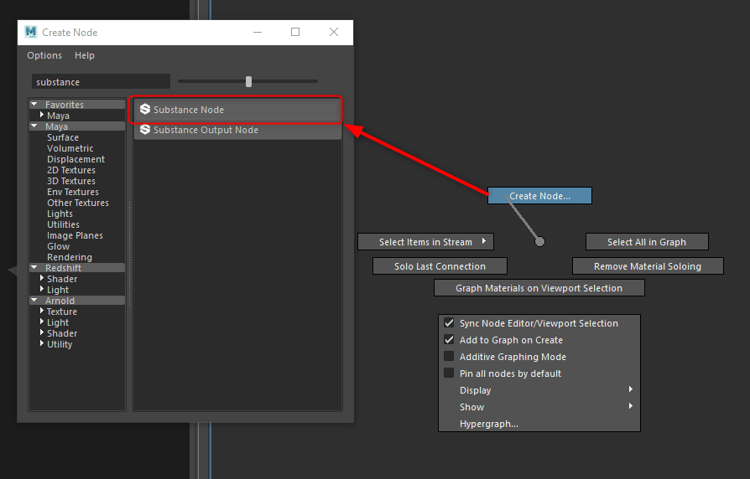Select Env Textures category
Screen dimensions: 750x479
(73, 192)
